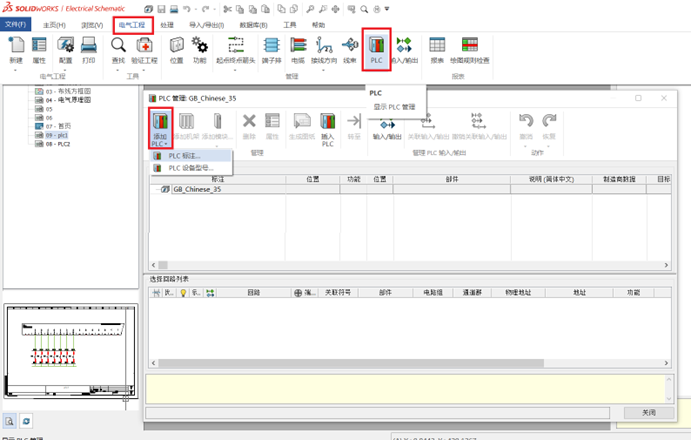The height and width of the screenshot is (440, 691).
Task: Open dropdown arrow under 接线方向
Action: click(323, 70)
